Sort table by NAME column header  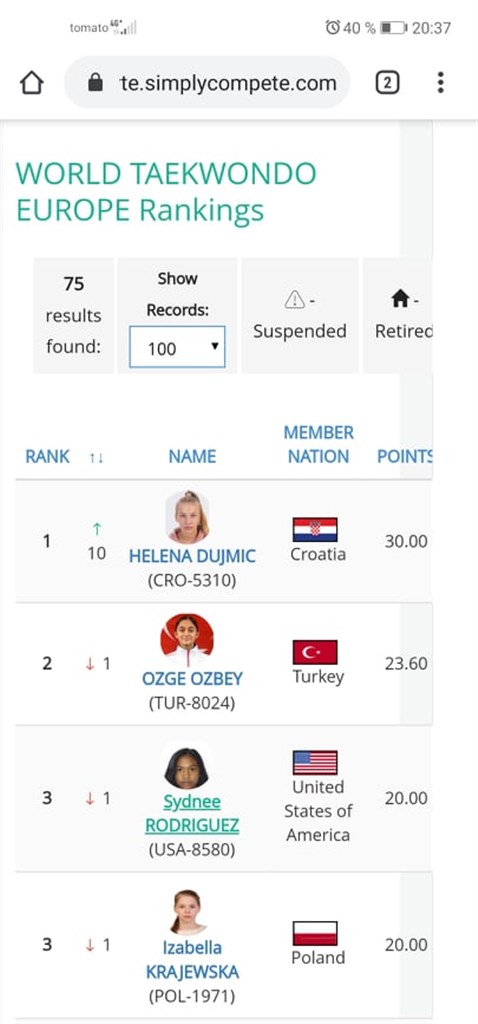[192, 456]
